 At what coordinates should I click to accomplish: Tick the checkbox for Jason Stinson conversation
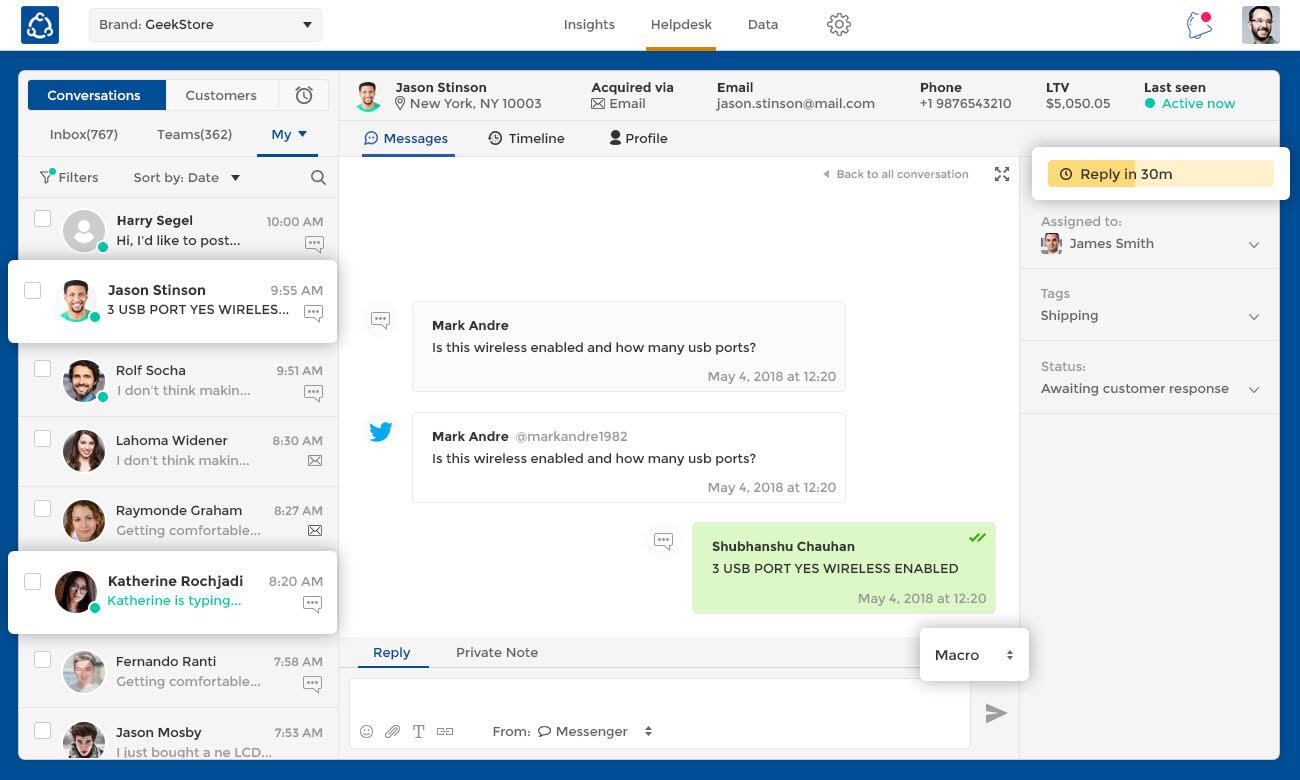(x=33, y=290)
